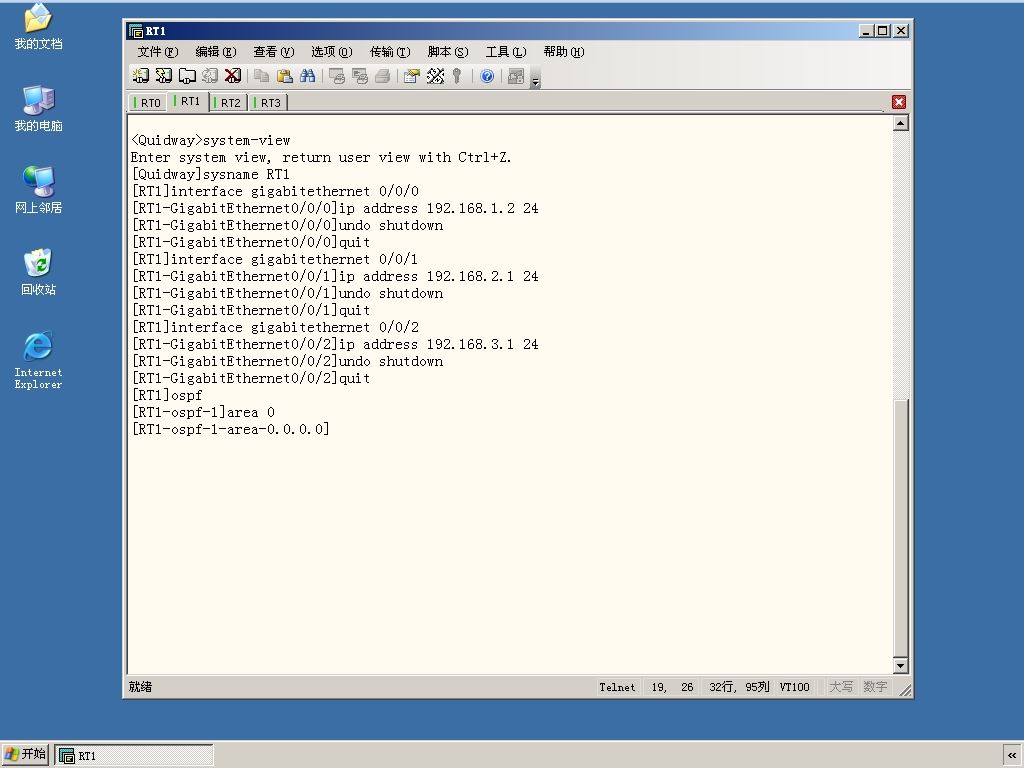Screen dimensions: 1024x768
Task: Open the 文件(F) menu
Action: tap(157, 52)
